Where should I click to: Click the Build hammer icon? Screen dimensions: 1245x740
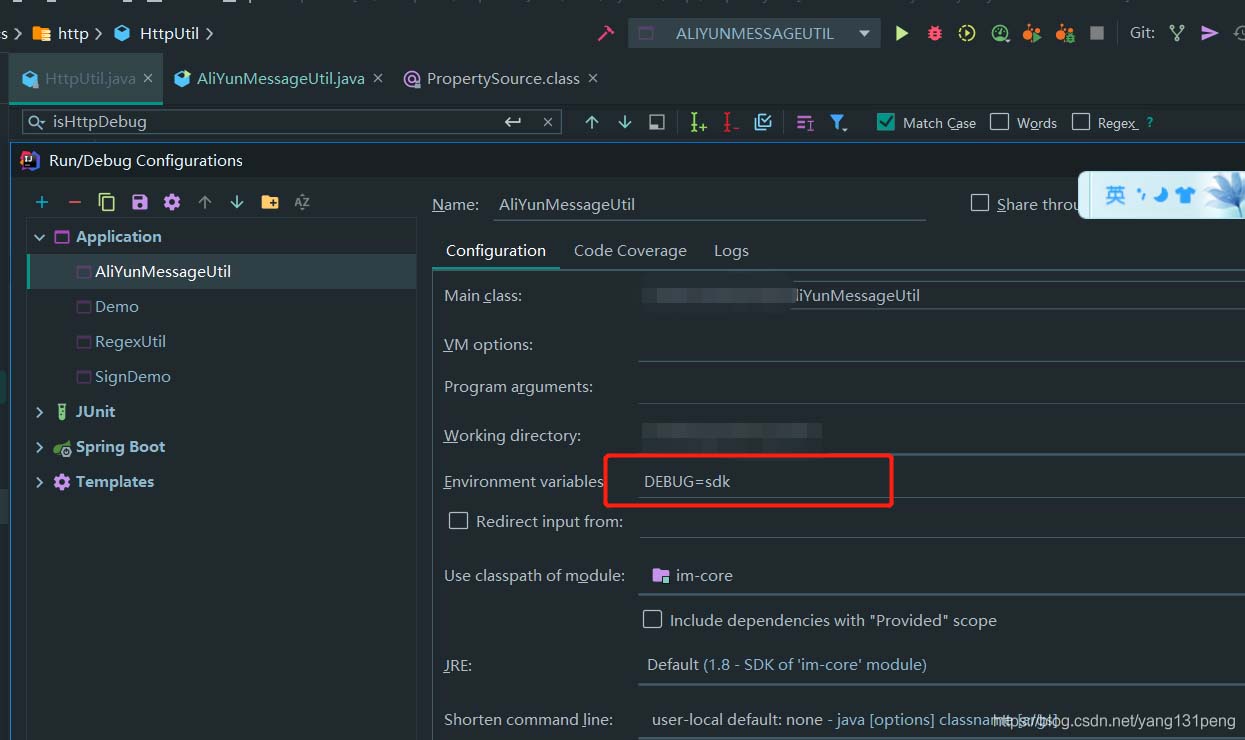coord(605,33)
